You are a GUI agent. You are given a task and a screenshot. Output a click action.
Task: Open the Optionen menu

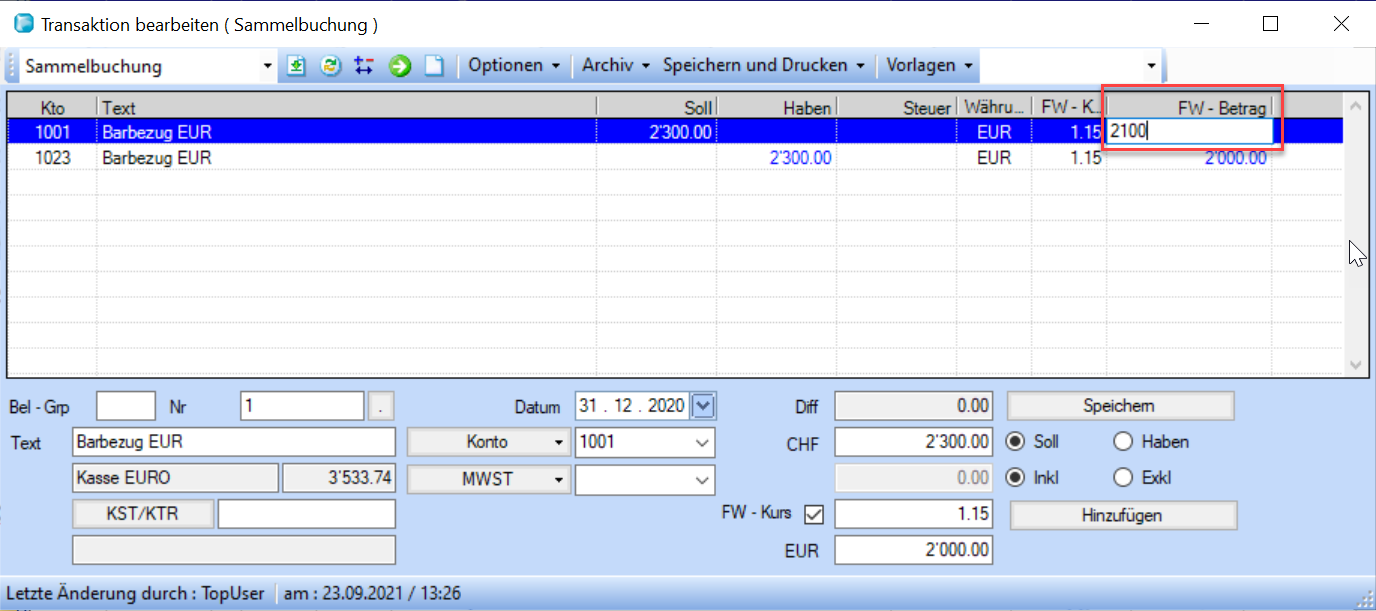pyautogui.click(x=514, y=66)
